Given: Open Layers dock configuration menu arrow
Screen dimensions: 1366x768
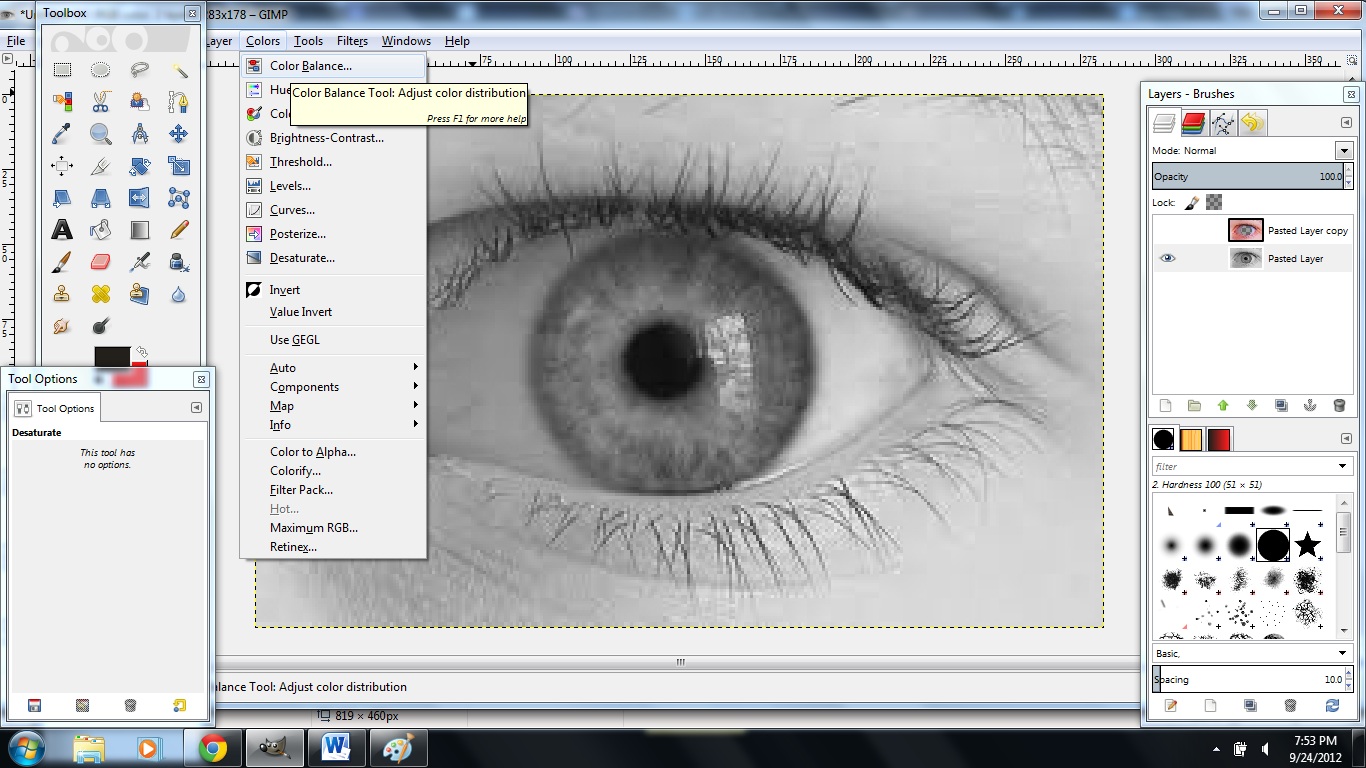Looking at the screenshot, I should coord(1346,123).
